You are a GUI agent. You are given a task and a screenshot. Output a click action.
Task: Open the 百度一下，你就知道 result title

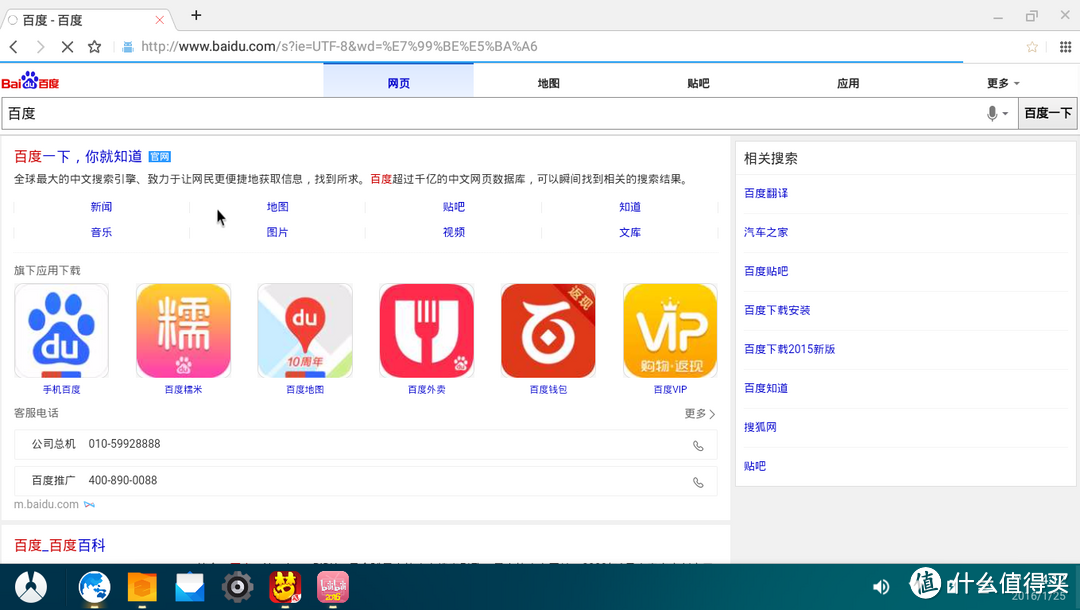[78, 156]
